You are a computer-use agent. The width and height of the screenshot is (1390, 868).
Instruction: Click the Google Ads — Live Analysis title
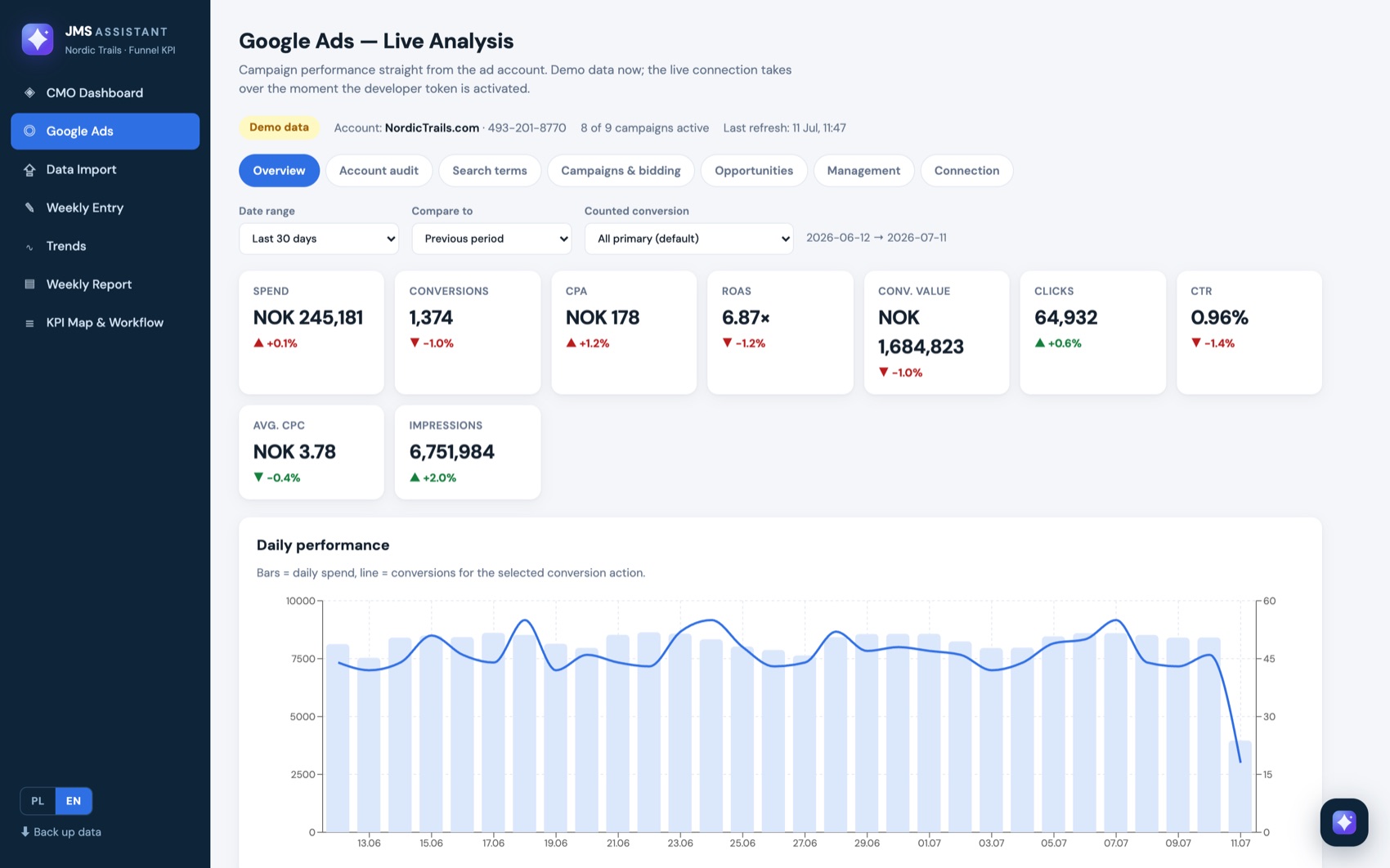pyautogui.click(x=376, y=41)
